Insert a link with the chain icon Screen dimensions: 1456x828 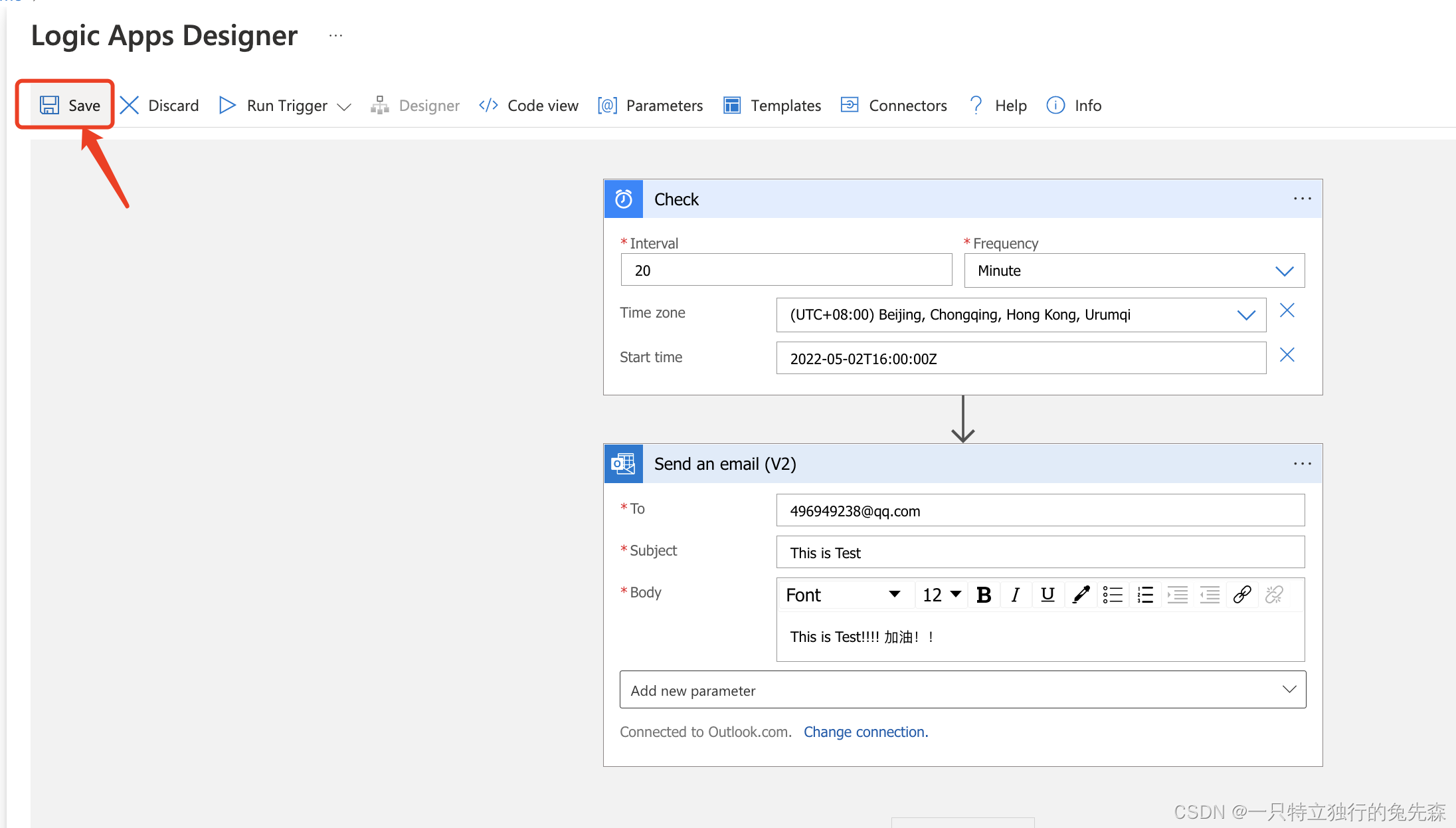pos(1242,595)
